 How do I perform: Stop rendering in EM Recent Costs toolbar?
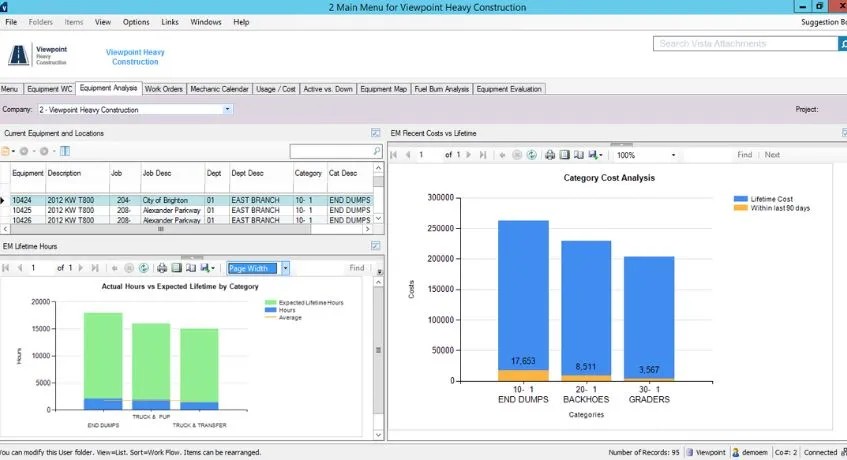click(x=517, y=155)
